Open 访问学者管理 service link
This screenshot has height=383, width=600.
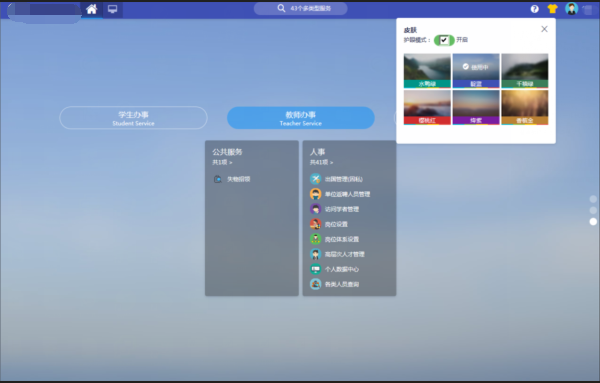tap(342, 209)
